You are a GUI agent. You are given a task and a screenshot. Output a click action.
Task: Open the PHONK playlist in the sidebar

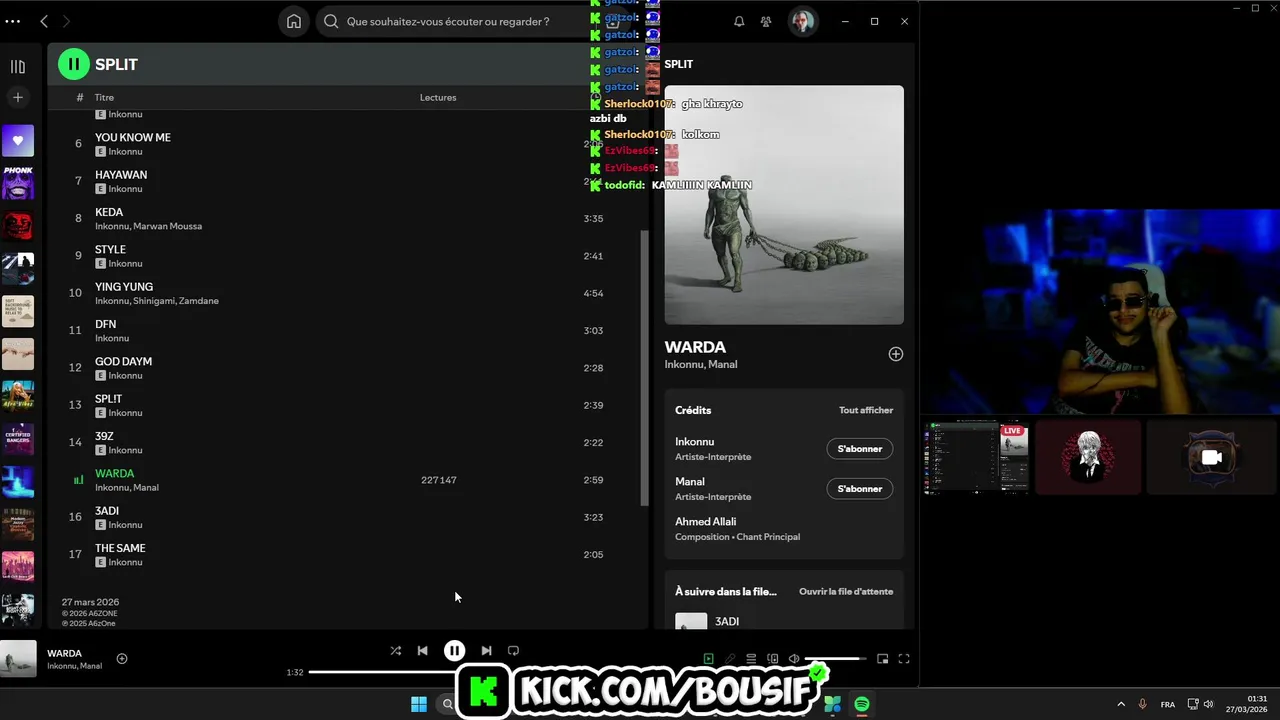18,183
